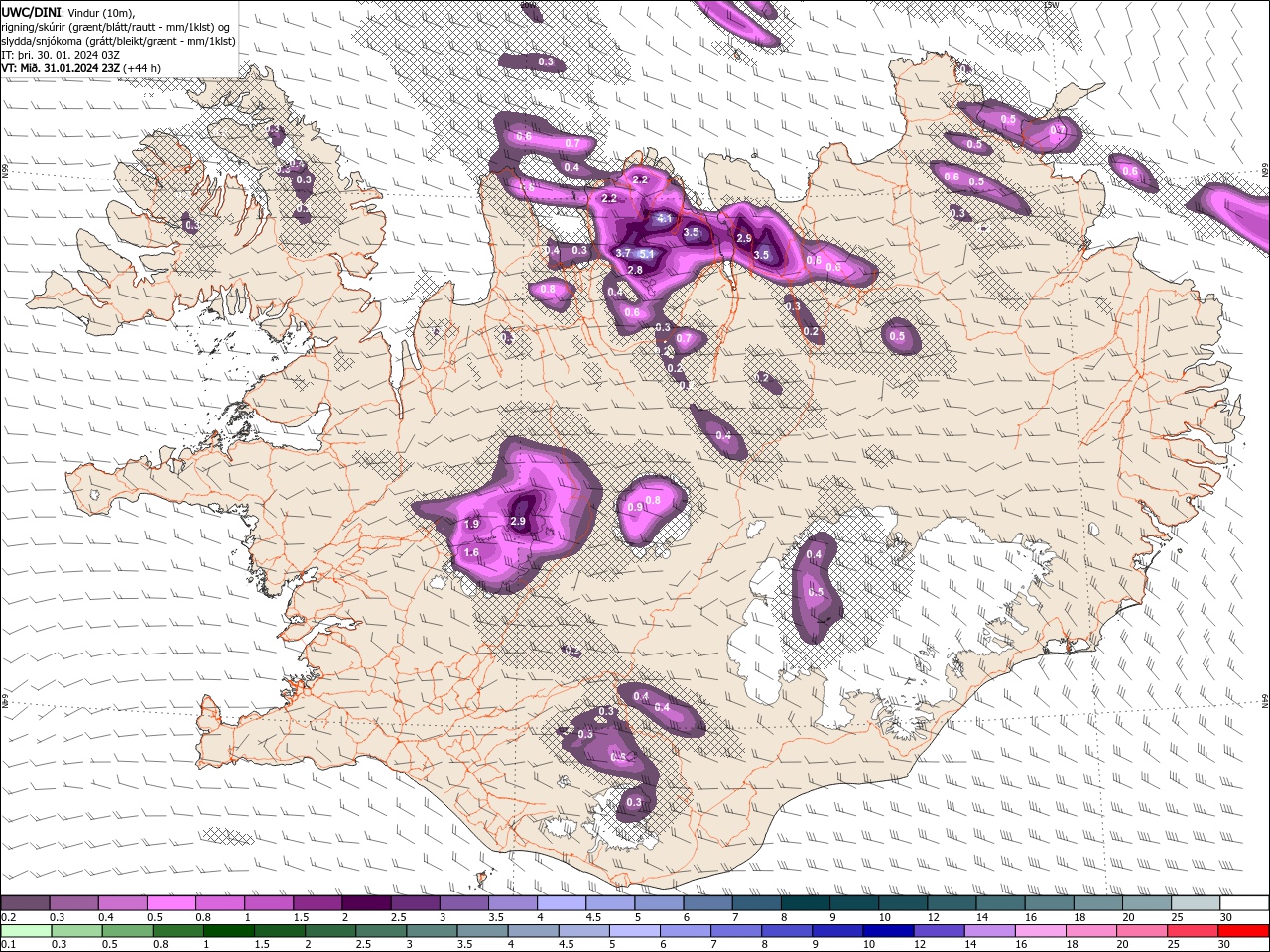Click the UWC/DINI model title

pos(31,12)
